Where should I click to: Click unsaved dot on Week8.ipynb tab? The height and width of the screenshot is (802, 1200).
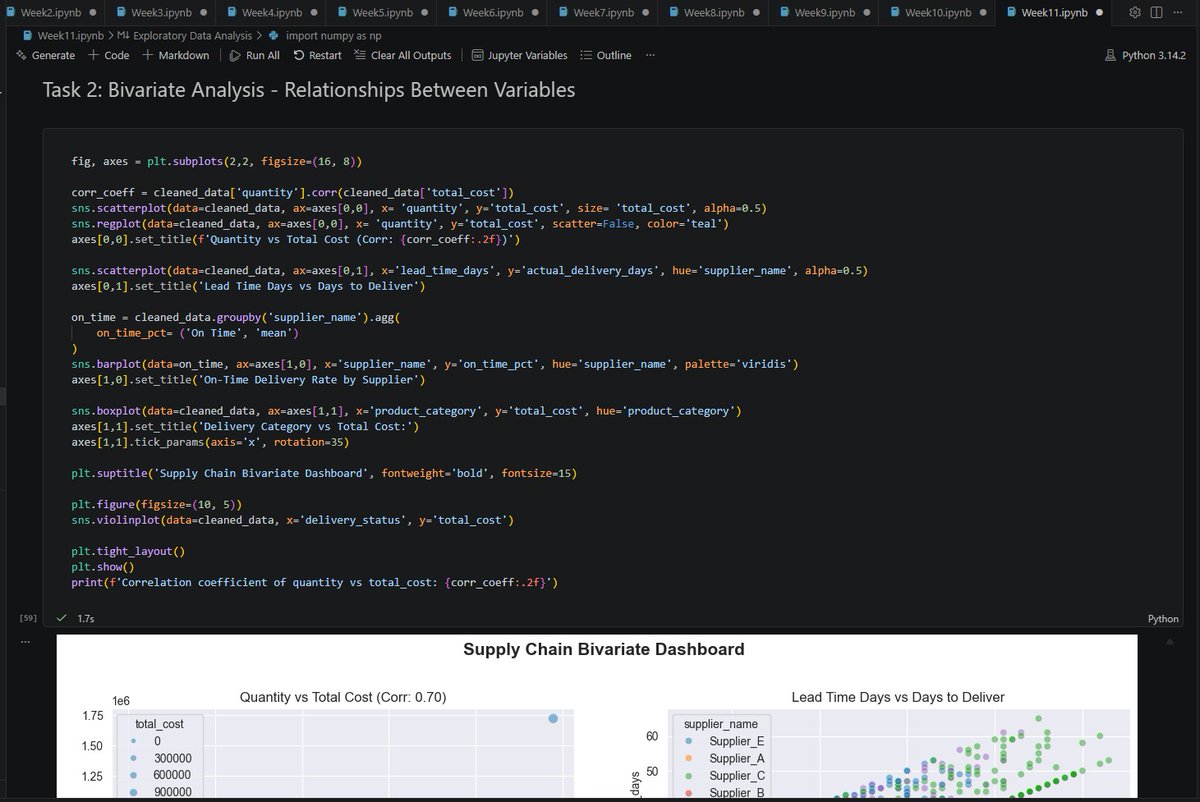(x=755, y=12)
